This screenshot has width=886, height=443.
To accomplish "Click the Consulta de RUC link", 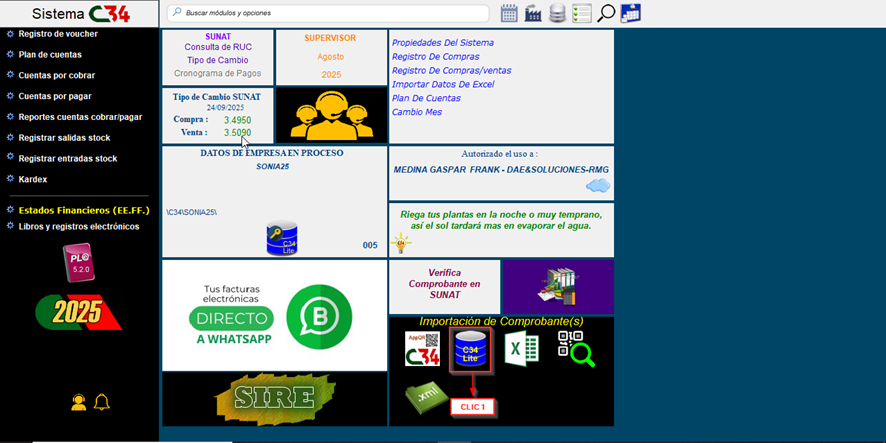I will 217,47.
